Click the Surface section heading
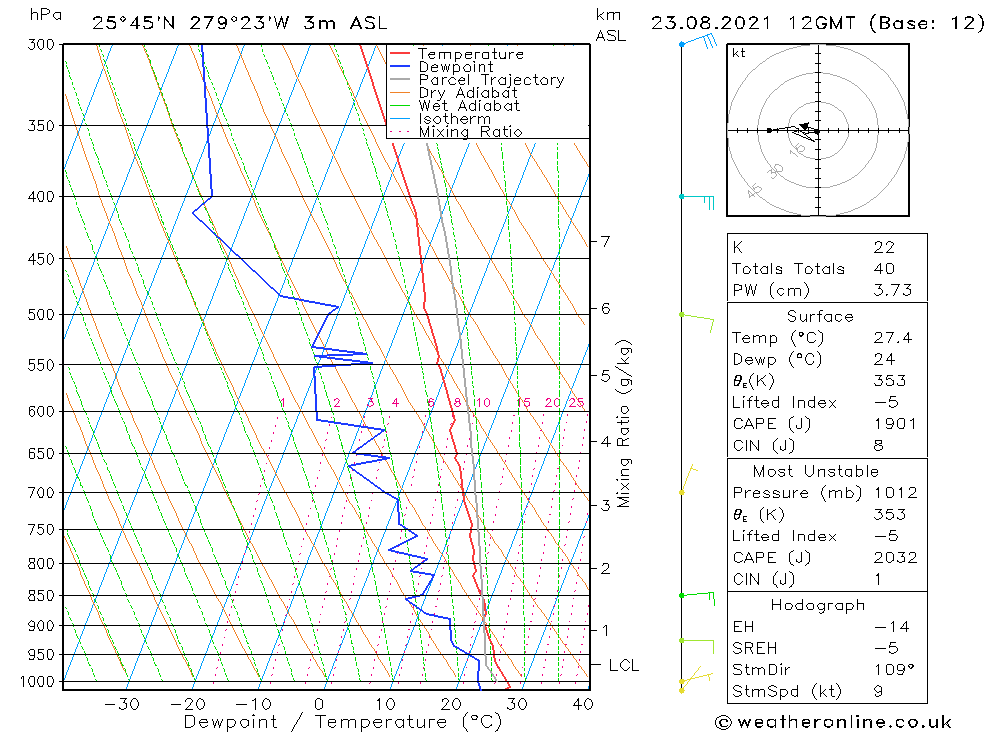Viewport: 1000px width, 733px height. (x=820, y=316)
